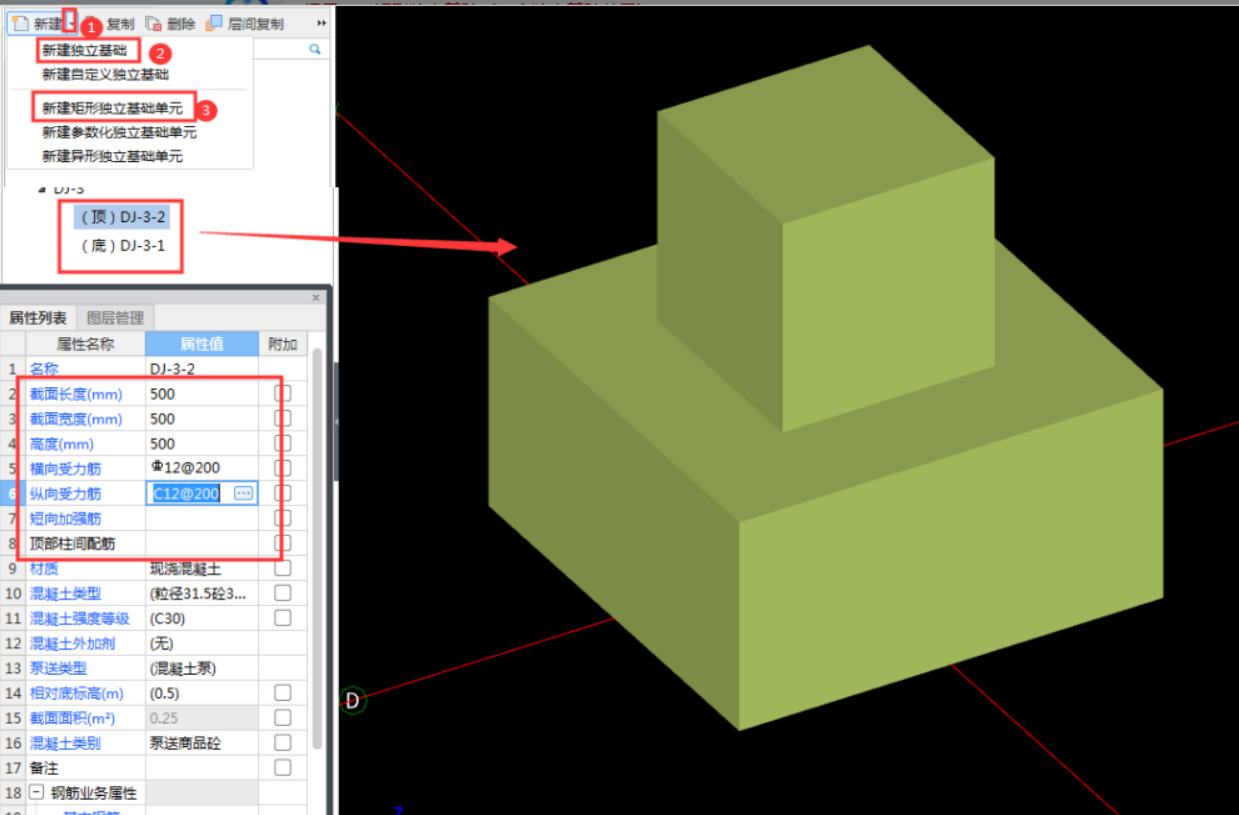Image resolution: width=1239 pixels, height=815 pixels.
Task: Choose 新建异形独立基础单元 from the menu
Action: [x=112, y=156]
